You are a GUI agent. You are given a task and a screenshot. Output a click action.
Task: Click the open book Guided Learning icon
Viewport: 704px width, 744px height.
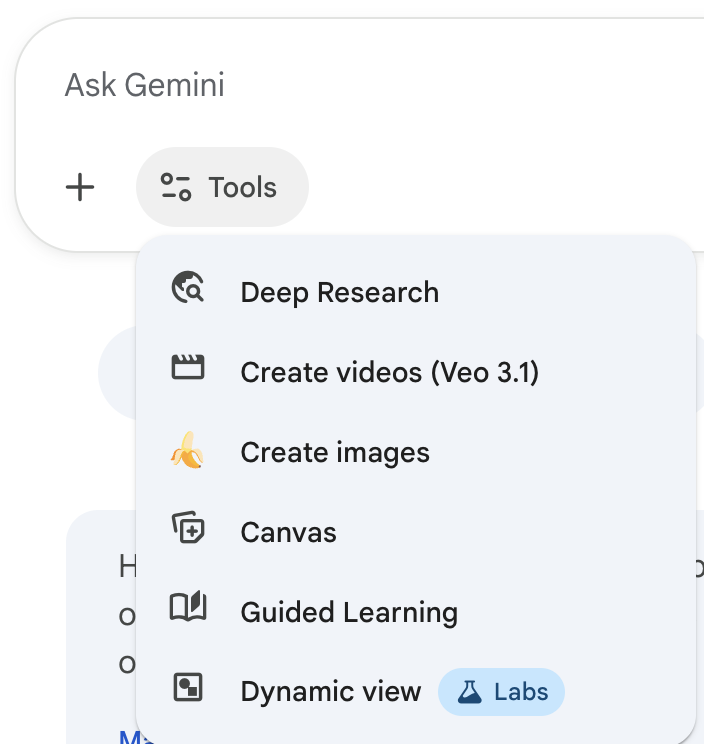tap(188, 609)
